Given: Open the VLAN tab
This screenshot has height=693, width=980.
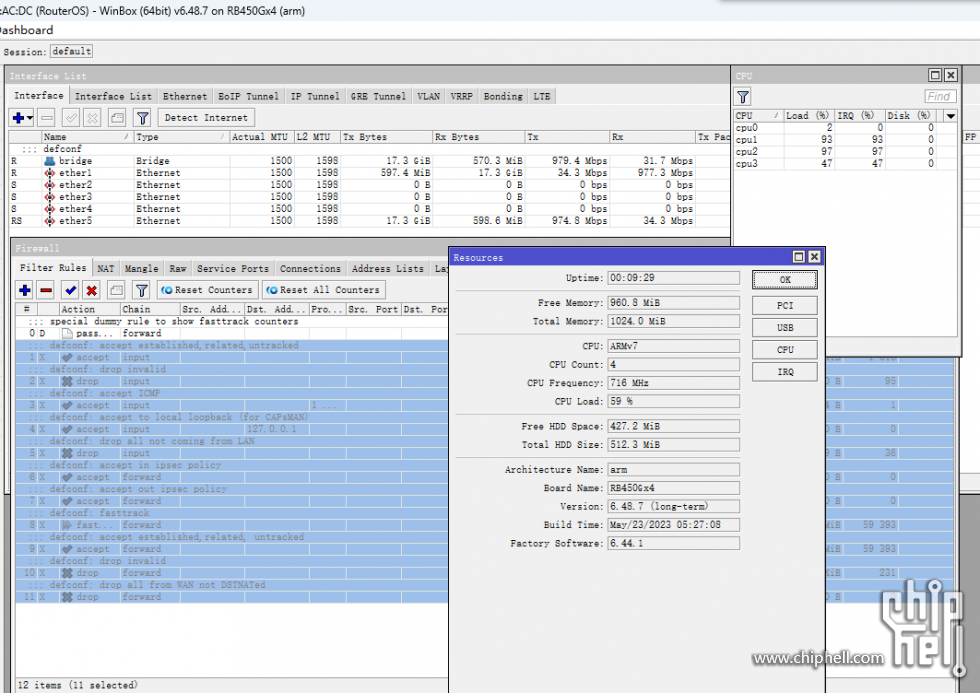Looking at the screenshot, I should pos(429,96).
